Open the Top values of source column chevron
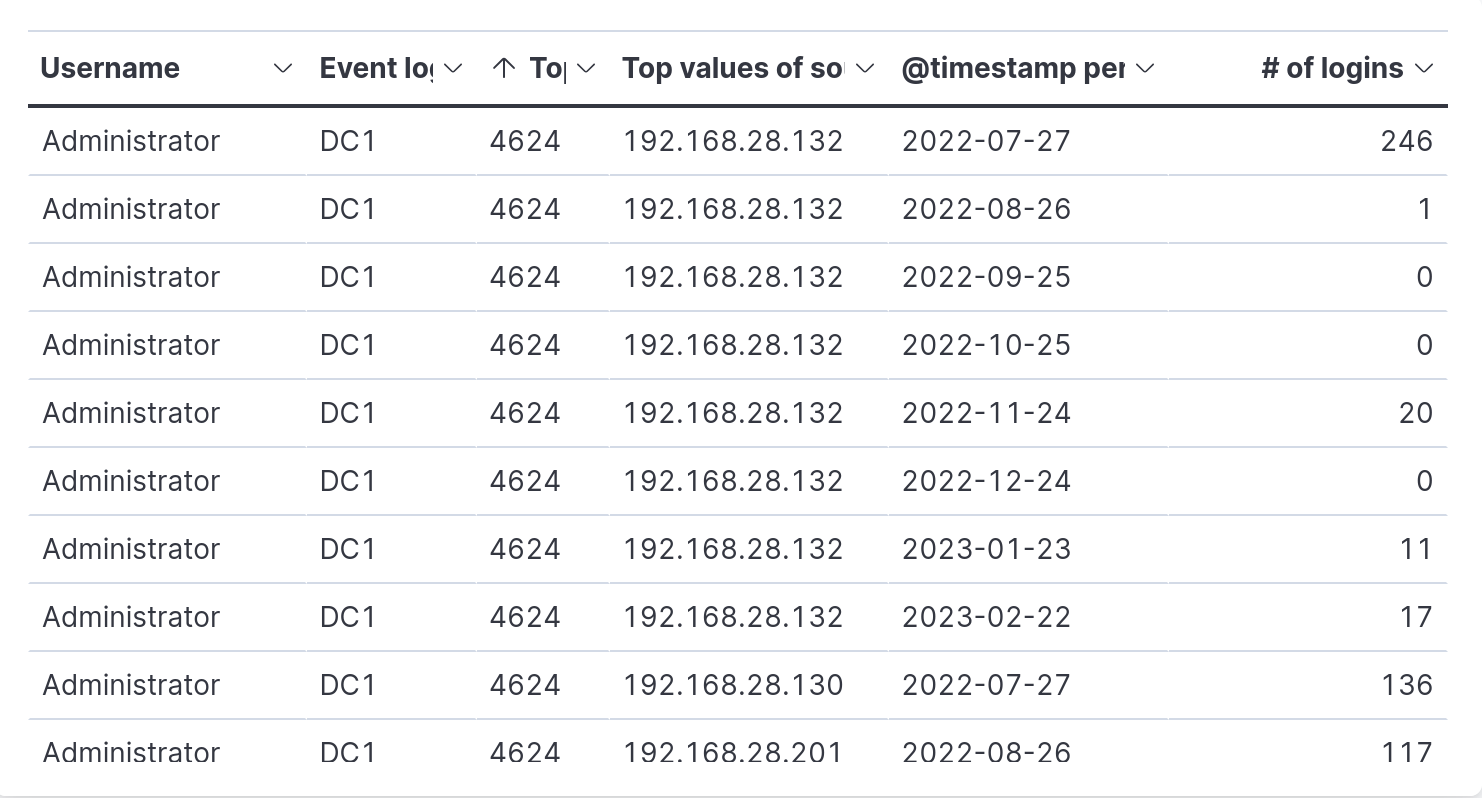 point(866,68)
